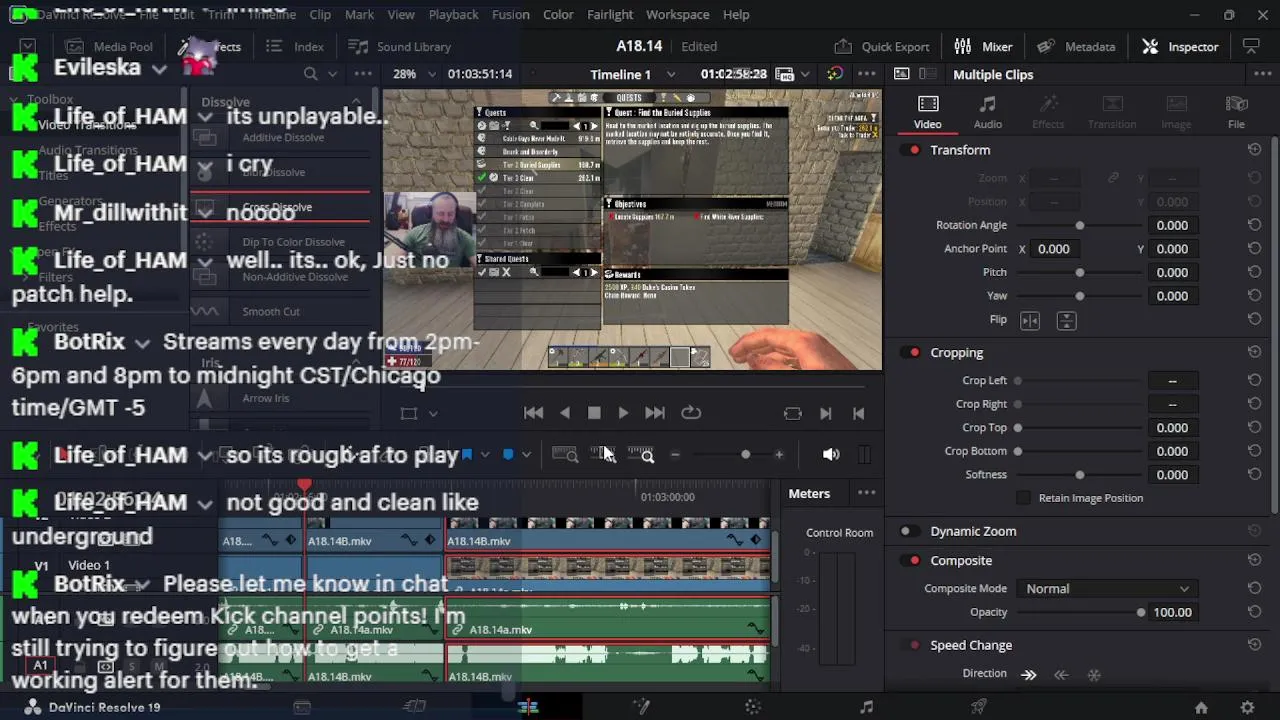Open the Fusion page icon in bottom bar
The image size is (1280, 720).
tap(641, 707)
